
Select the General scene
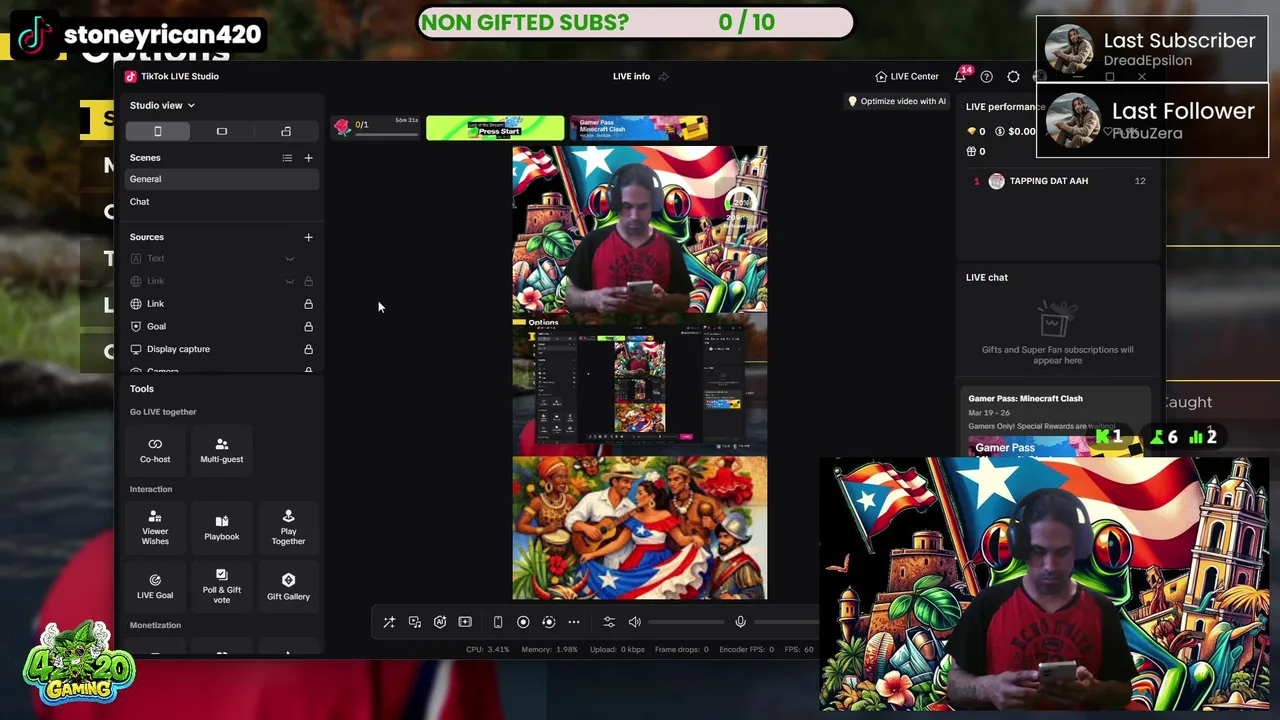[222, 179]
